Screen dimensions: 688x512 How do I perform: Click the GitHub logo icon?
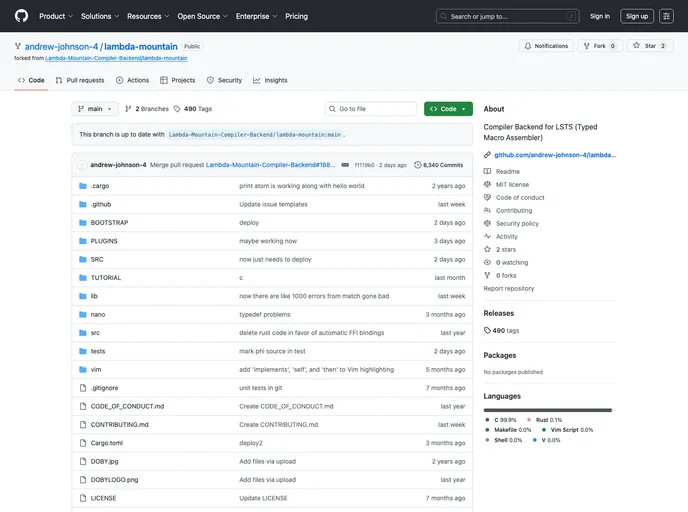pyautogui.click(x=21, y=16)
